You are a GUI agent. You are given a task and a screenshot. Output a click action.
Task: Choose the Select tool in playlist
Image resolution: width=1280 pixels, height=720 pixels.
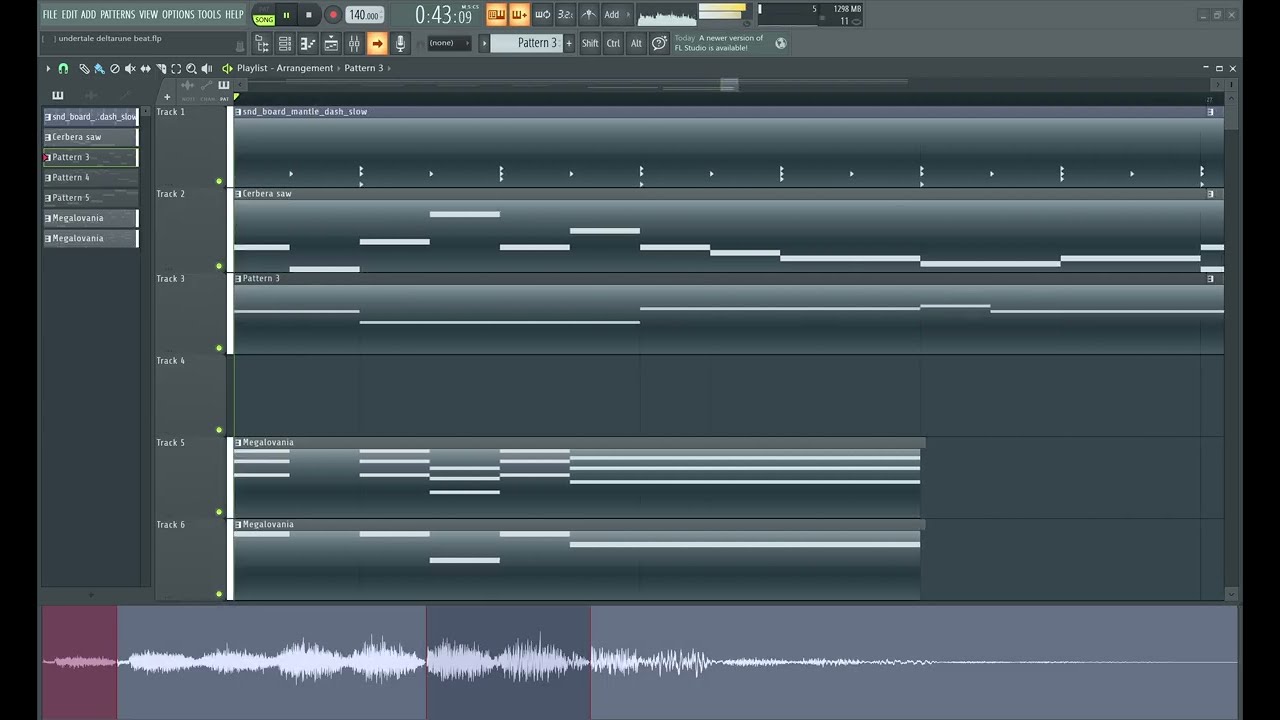(x=176, y=68)
